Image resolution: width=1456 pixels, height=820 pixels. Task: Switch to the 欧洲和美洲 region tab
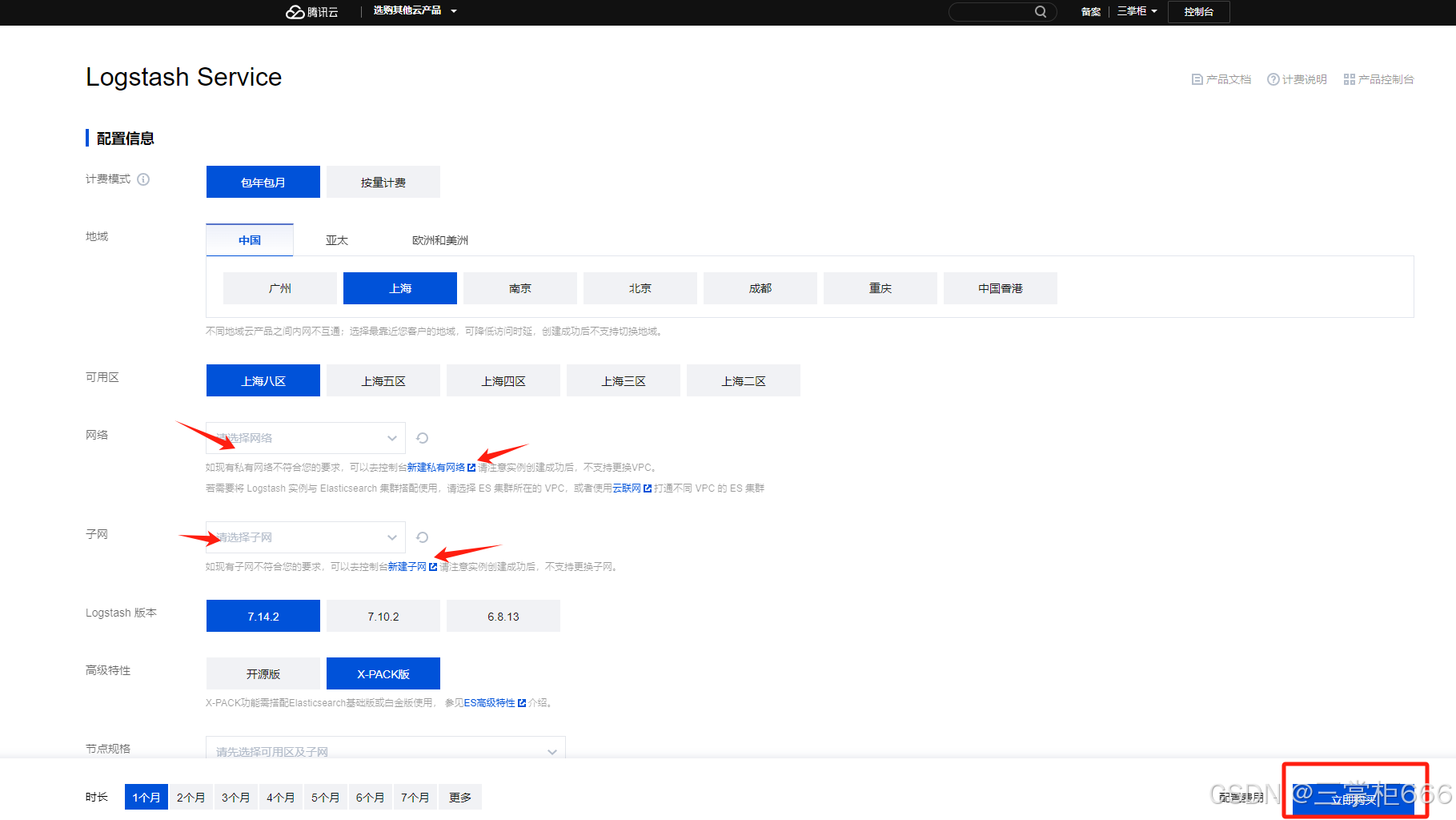[x=439, y=239]
